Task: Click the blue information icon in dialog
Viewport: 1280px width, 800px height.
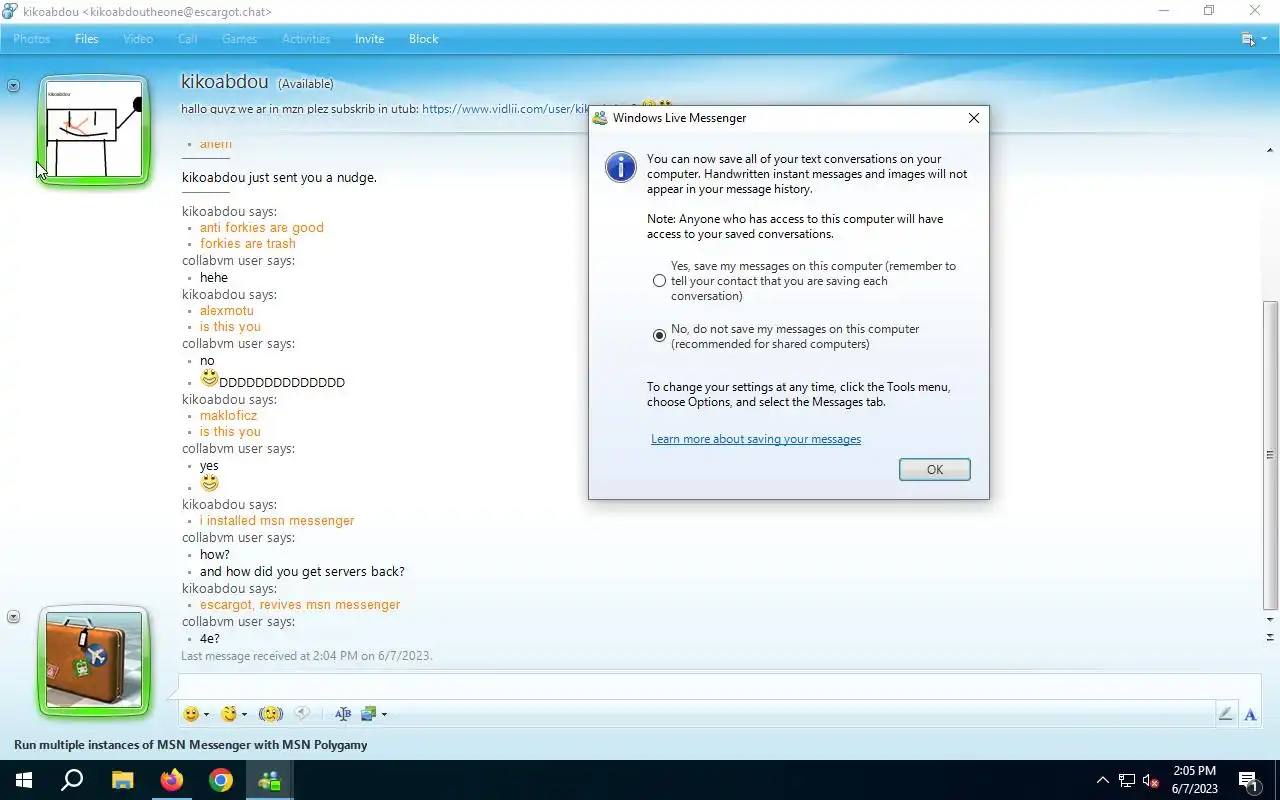Action: (621, 167)
